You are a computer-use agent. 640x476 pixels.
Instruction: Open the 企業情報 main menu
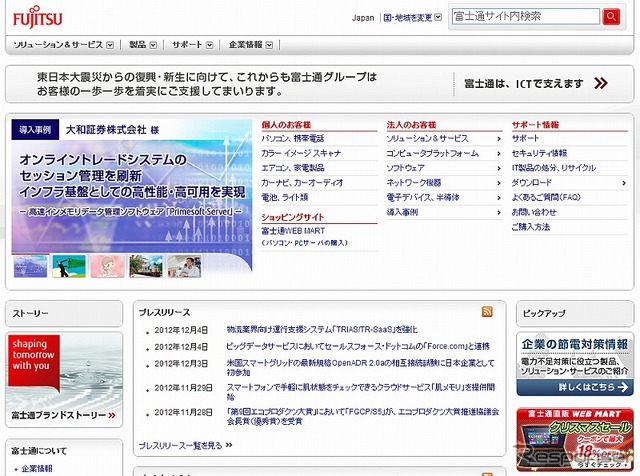(245, 45)
